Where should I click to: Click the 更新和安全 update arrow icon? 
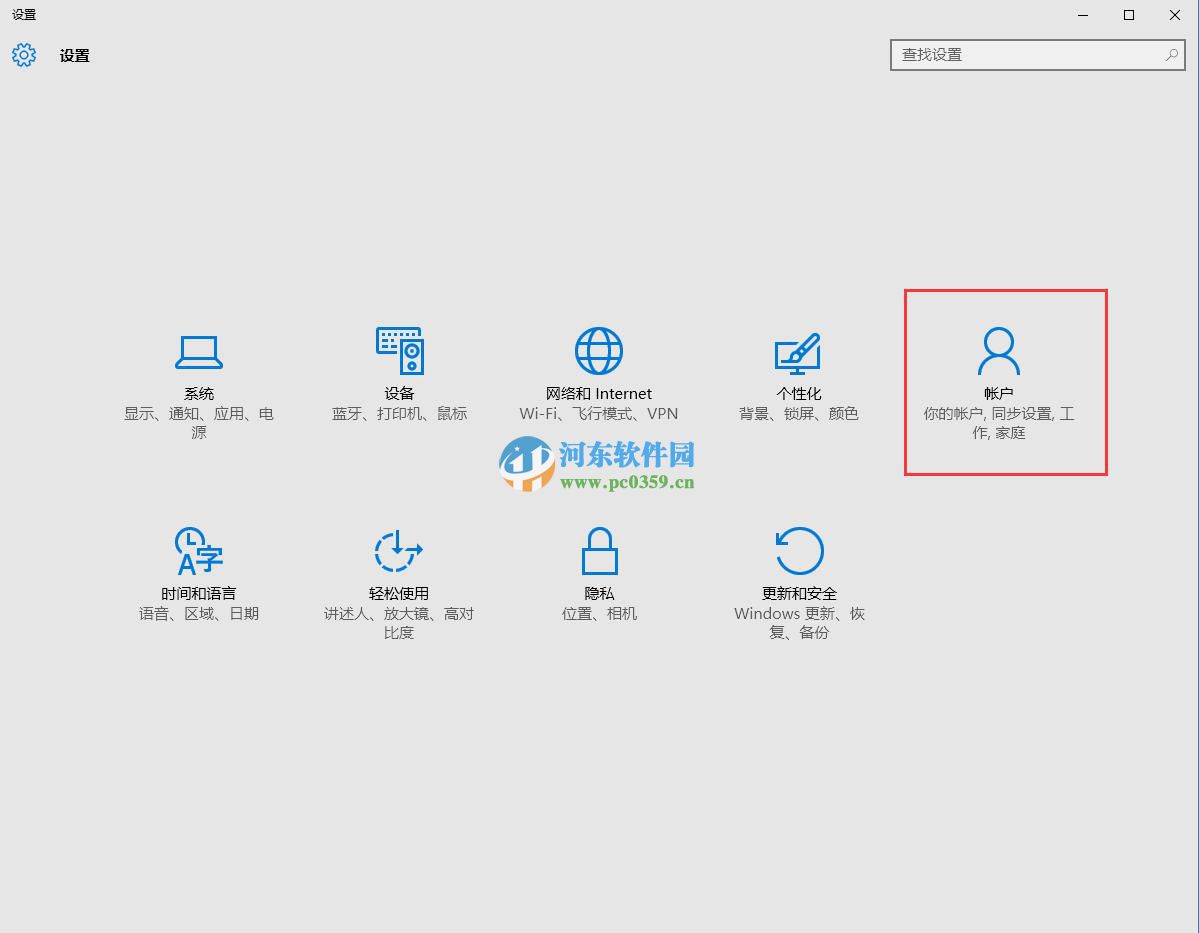click(x=798, y=551)
